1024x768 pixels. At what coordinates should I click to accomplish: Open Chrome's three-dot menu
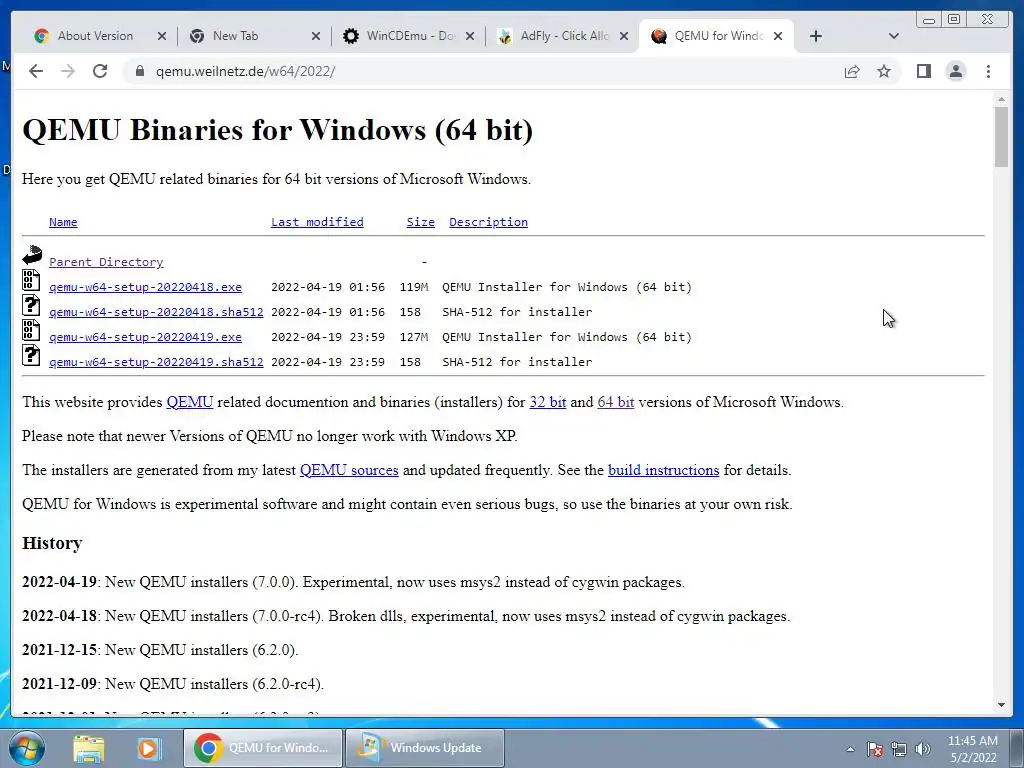click(988, 71)
